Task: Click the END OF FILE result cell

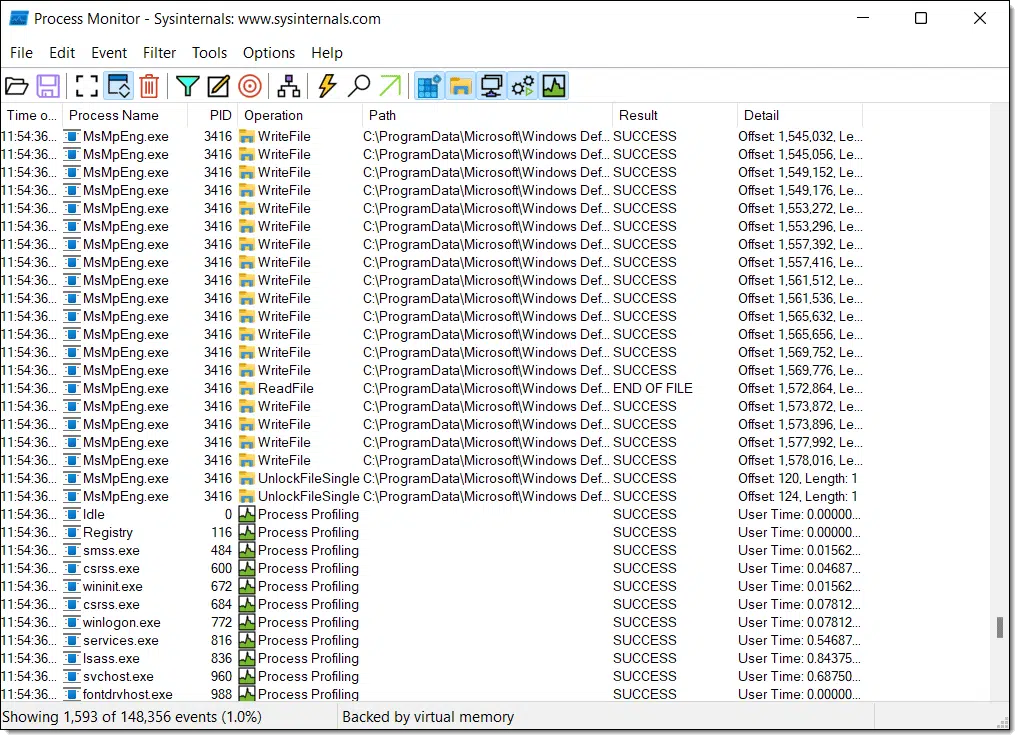Action: point(652,388)
